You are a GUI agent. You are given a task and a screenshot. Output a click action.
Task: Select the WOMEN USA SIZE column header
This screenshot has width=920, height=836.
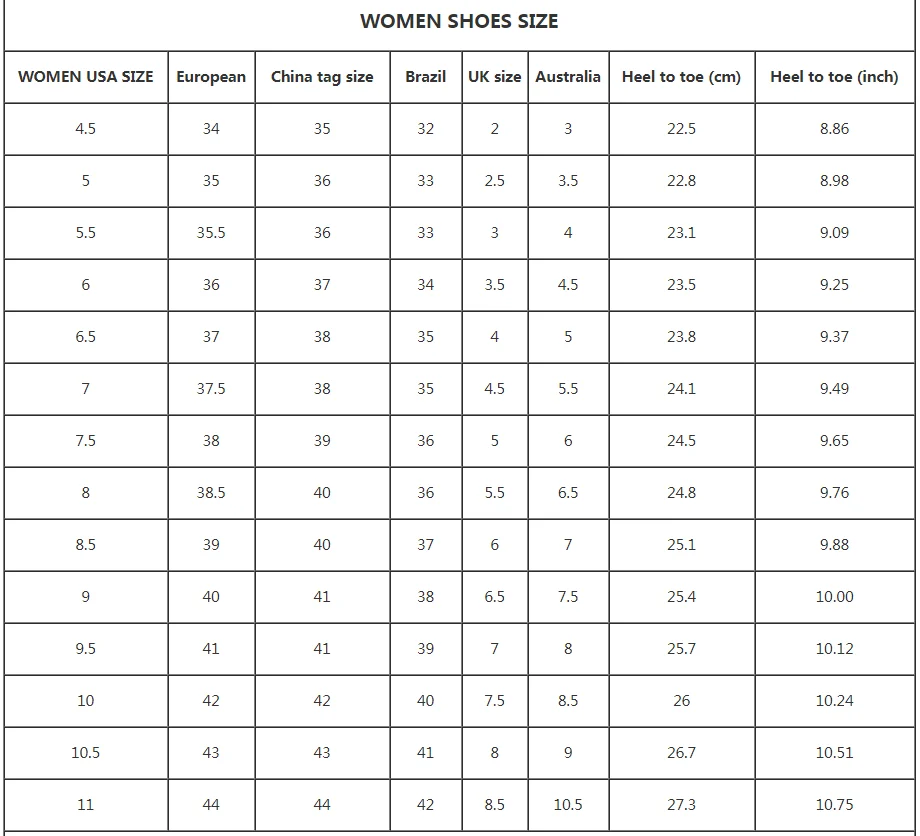[86, 77]
